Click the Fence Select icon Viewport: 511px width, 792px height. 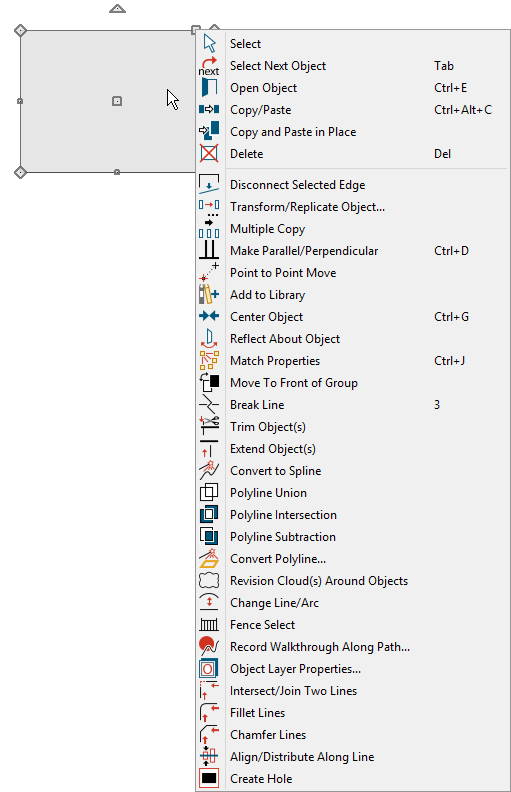(x=209, y=625)
